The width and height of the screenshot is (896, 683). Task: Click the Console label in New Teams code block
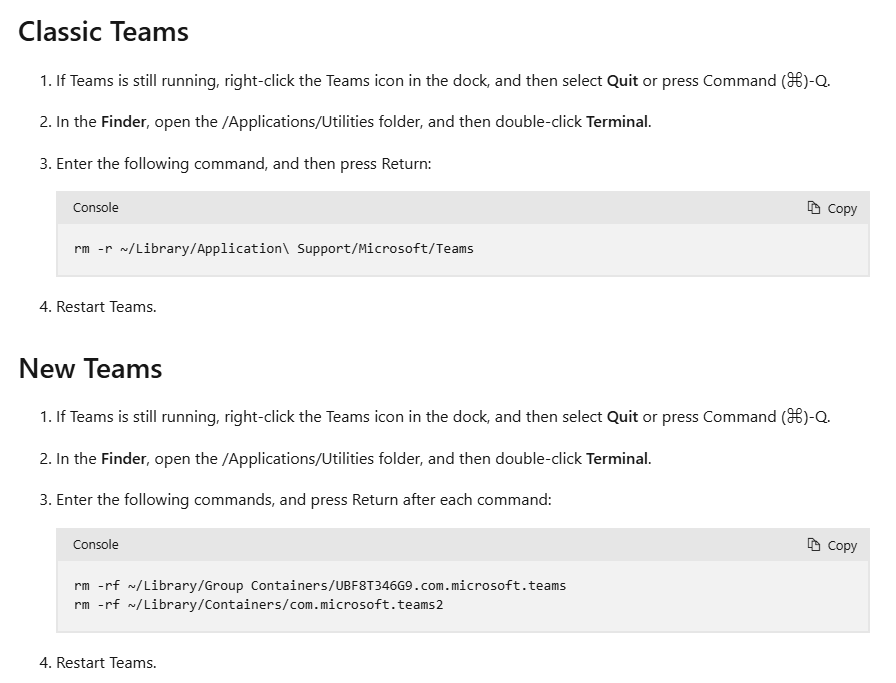point(95,545)
